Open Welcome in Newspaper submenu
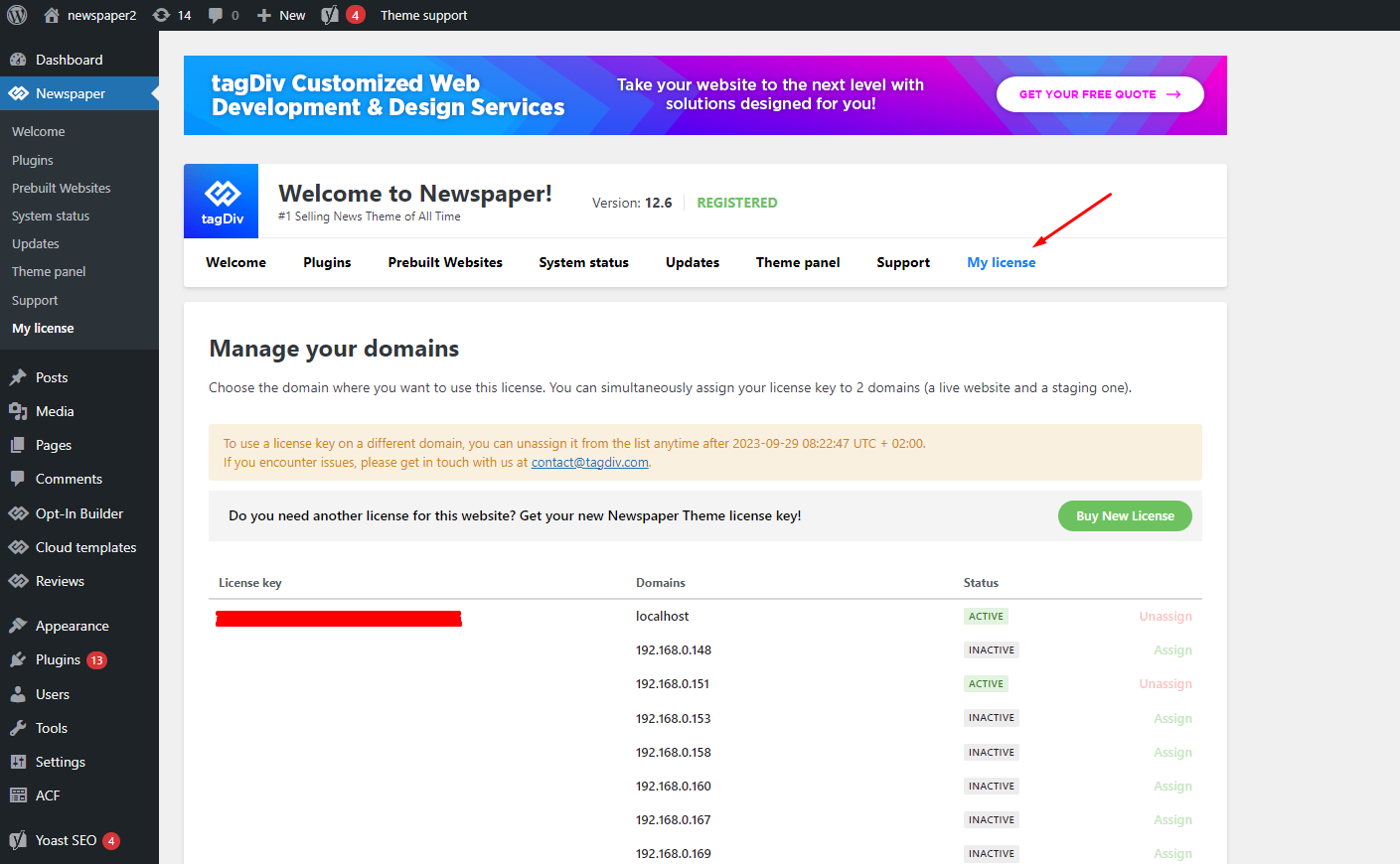This screenshot has height=864, width=1400. pos(38,131)
